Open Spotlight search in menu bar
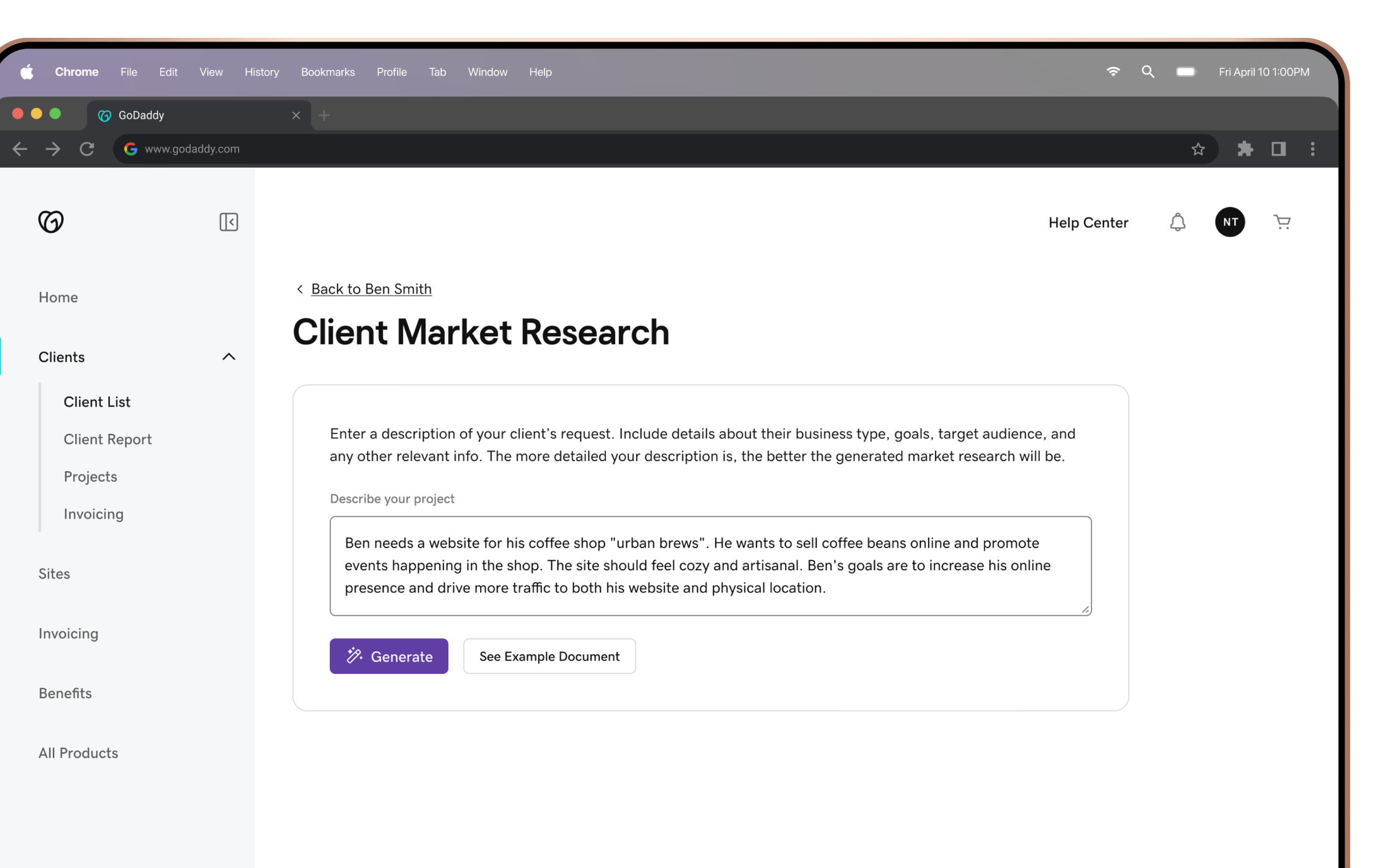Image resolution: width=1388 pixels, height=868 pixels. [1148, 72]
